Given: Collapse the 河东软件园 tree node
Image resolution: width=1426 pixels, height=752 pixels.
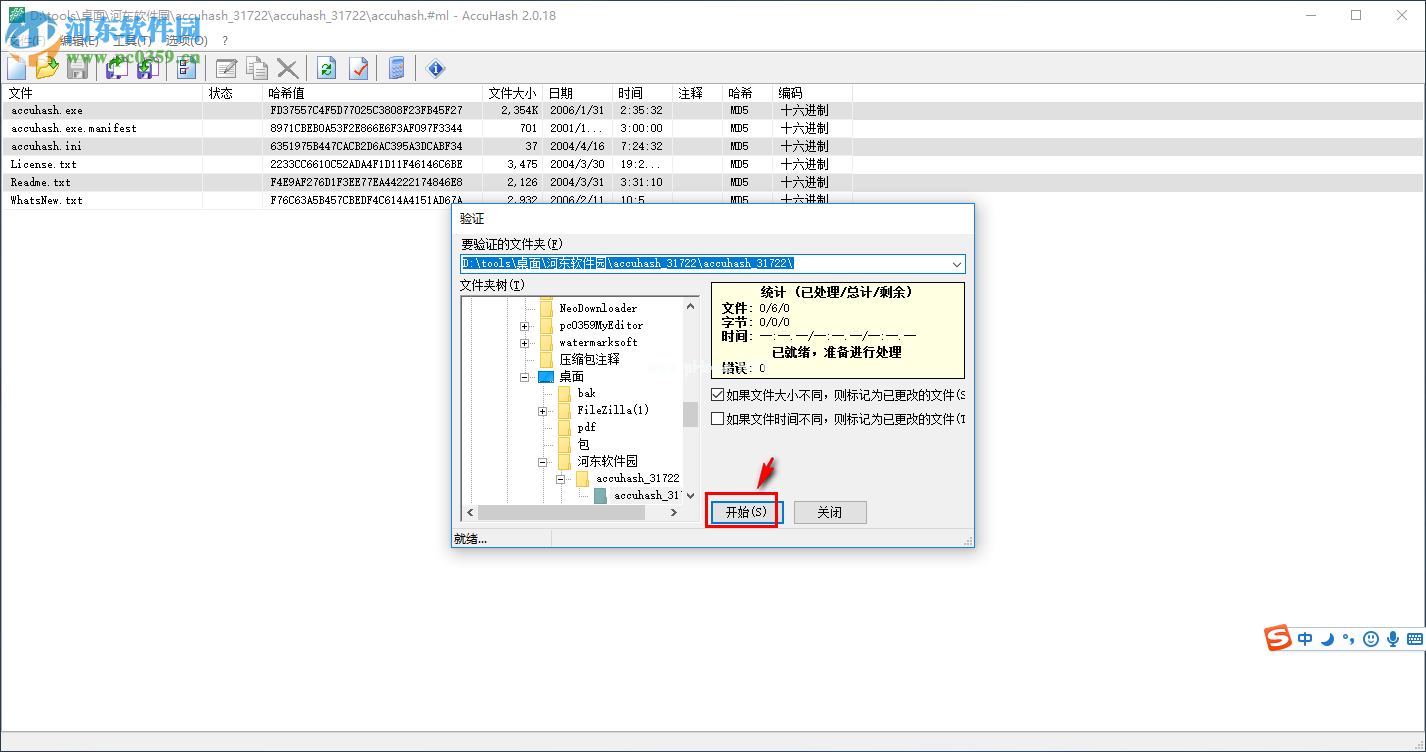Looking at the screenshot, I should click(542, 462).
